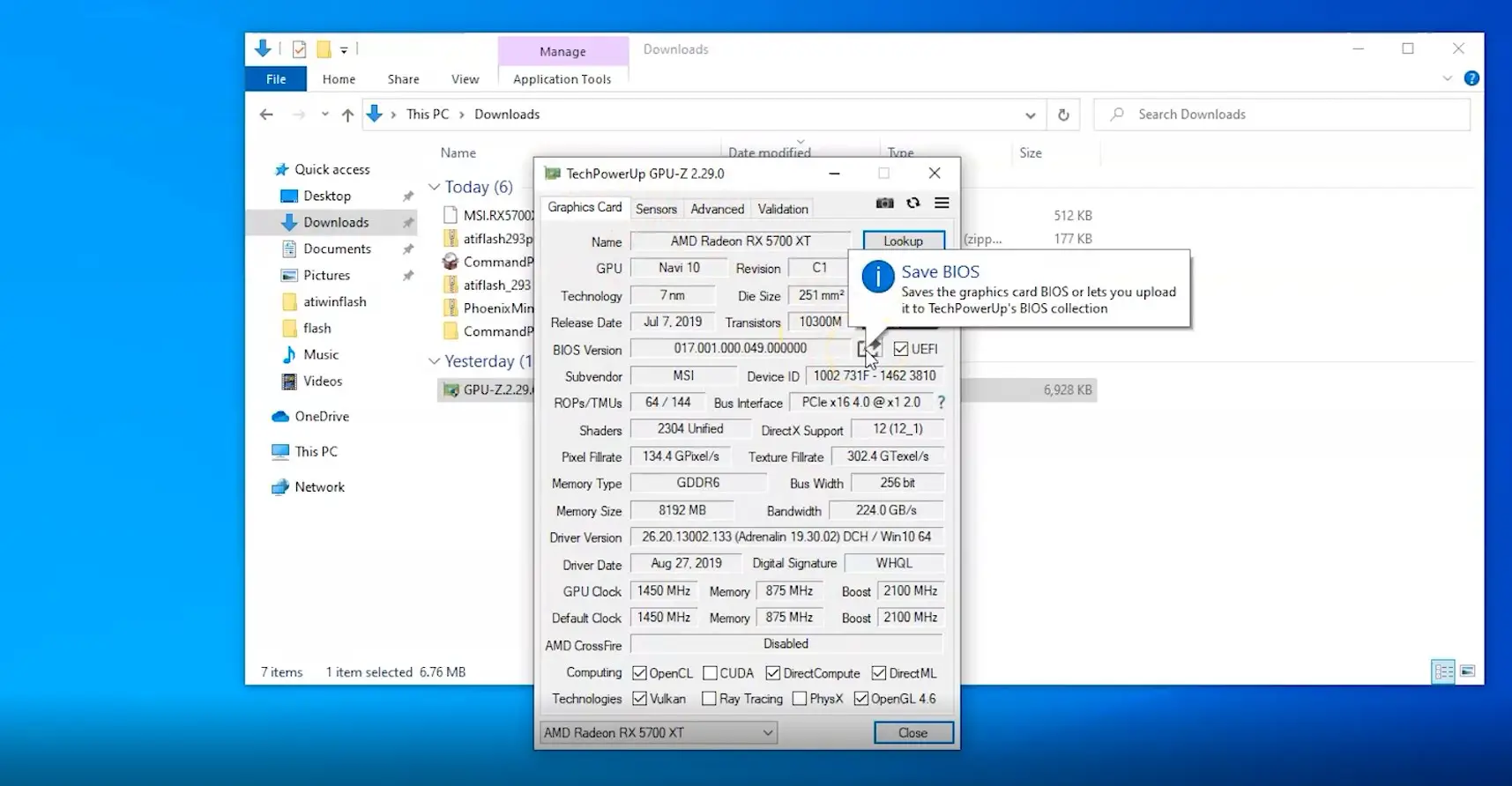1512x786 pixels.
Task: Click the GPU-Z screenshot camera icon
Action: 884,204
